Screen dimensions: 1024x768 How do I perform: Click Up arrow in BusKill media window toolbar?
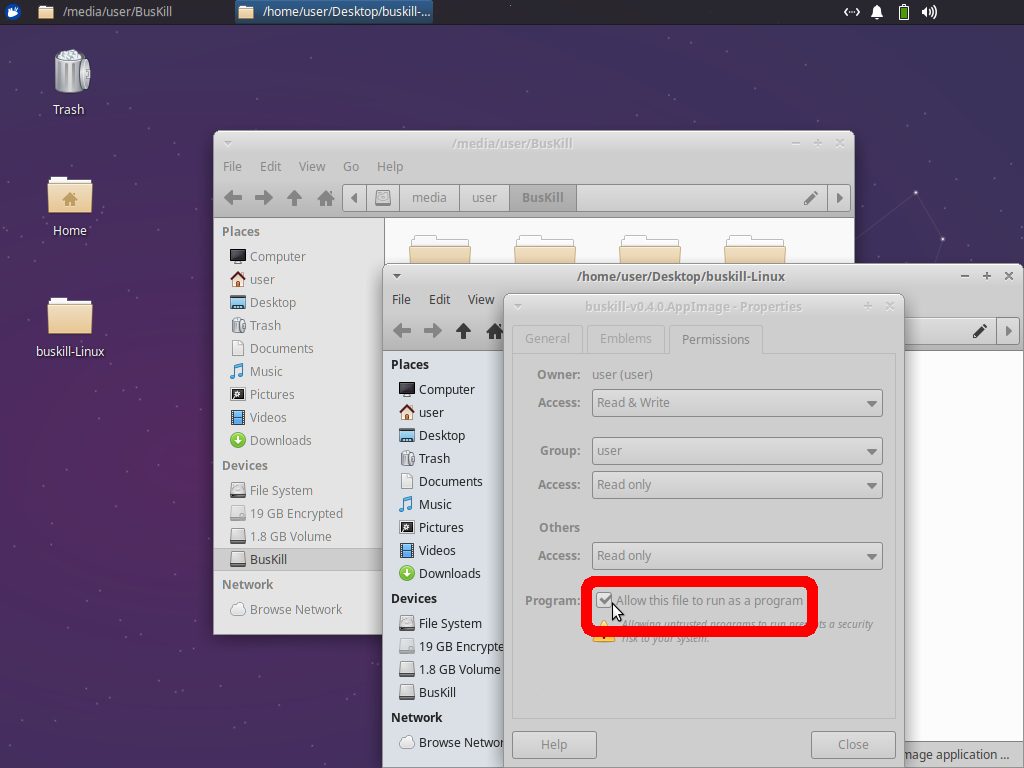(x=294, y=198)
